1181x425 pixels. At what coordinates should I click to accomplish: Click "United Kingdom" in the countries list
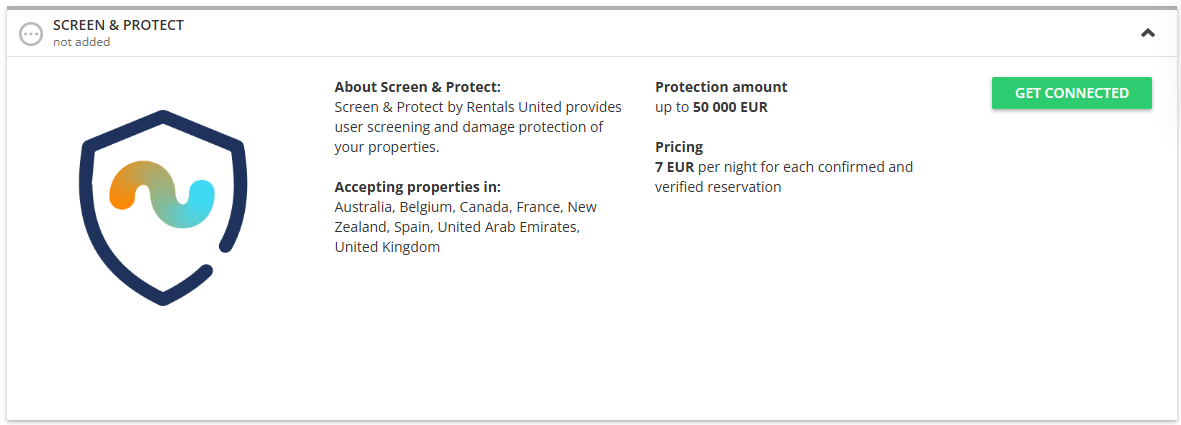tap(387, 247)
